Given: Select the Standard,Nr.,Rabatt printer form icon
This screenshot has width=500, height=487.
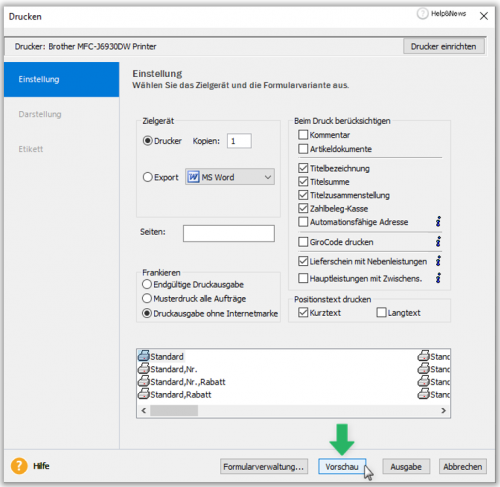Looking at the screenshot, I should point(144,381).
